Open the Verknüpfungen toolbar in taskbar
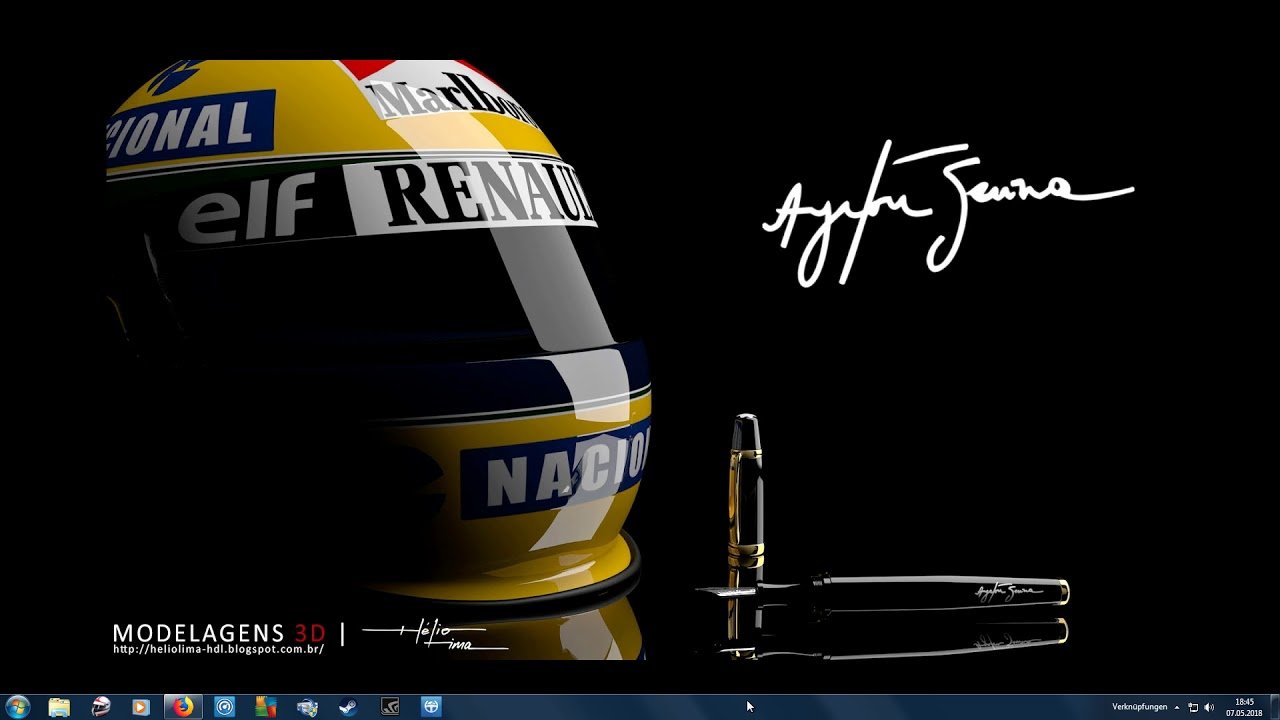Image resolution: width=1280 pixels, height=720 pixels. [x=1139, y=707]
